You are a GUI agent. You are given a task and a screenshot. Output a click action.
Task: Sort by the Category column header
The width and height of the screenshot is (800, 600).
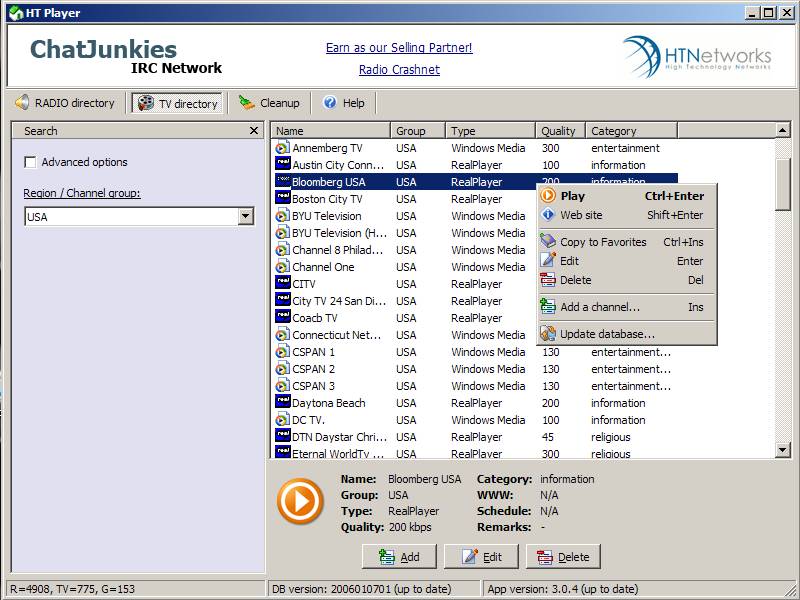click(x=632, y=131)
